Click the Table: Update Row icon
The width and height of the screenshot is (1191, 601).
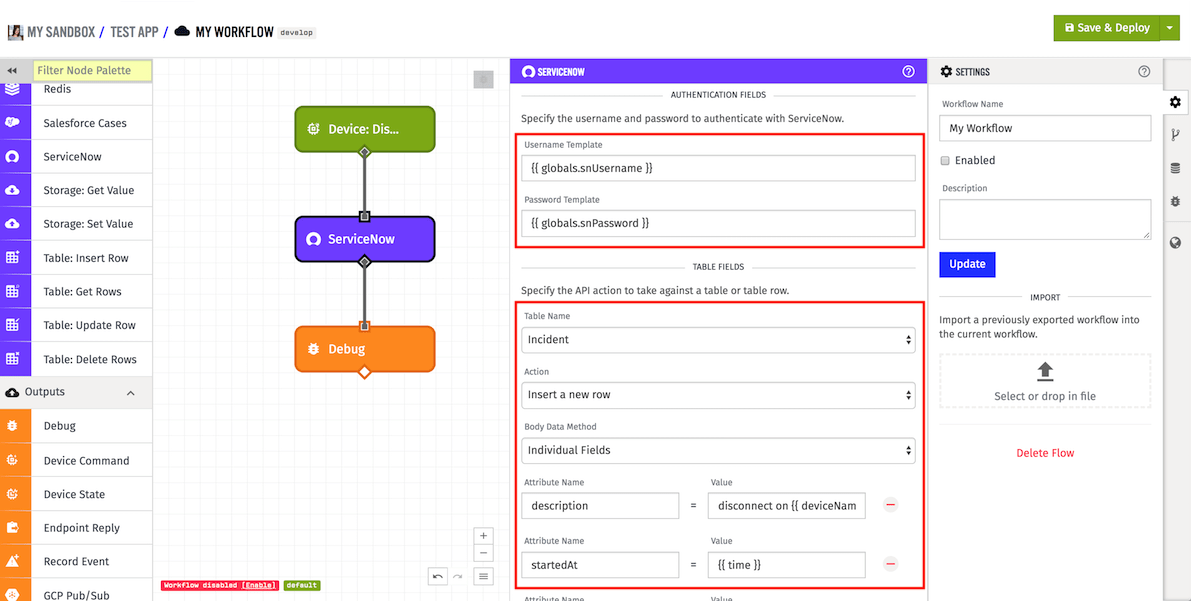coord(12,324)
